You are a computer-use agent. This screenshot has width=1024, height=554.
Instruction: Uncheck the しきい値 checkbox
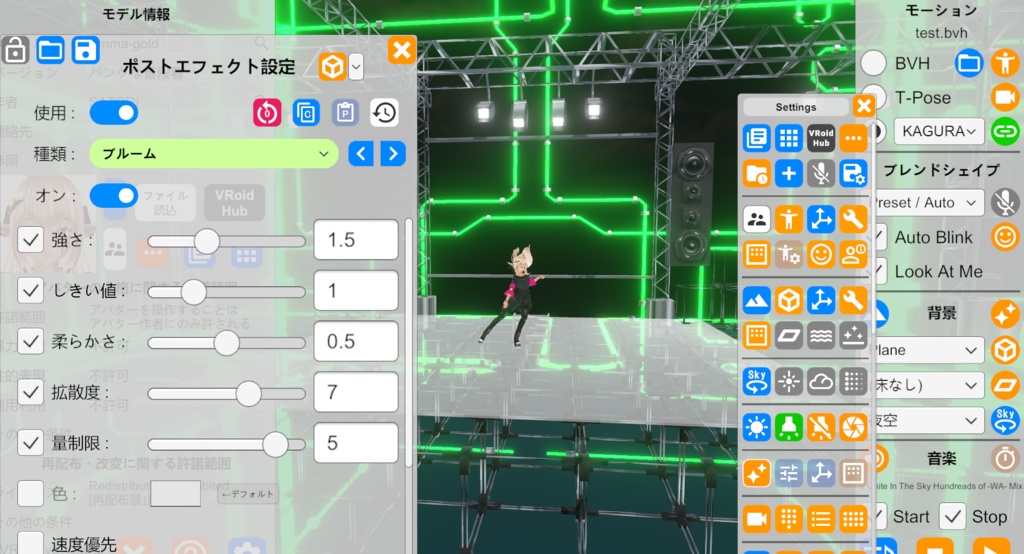tap(30, 290)
